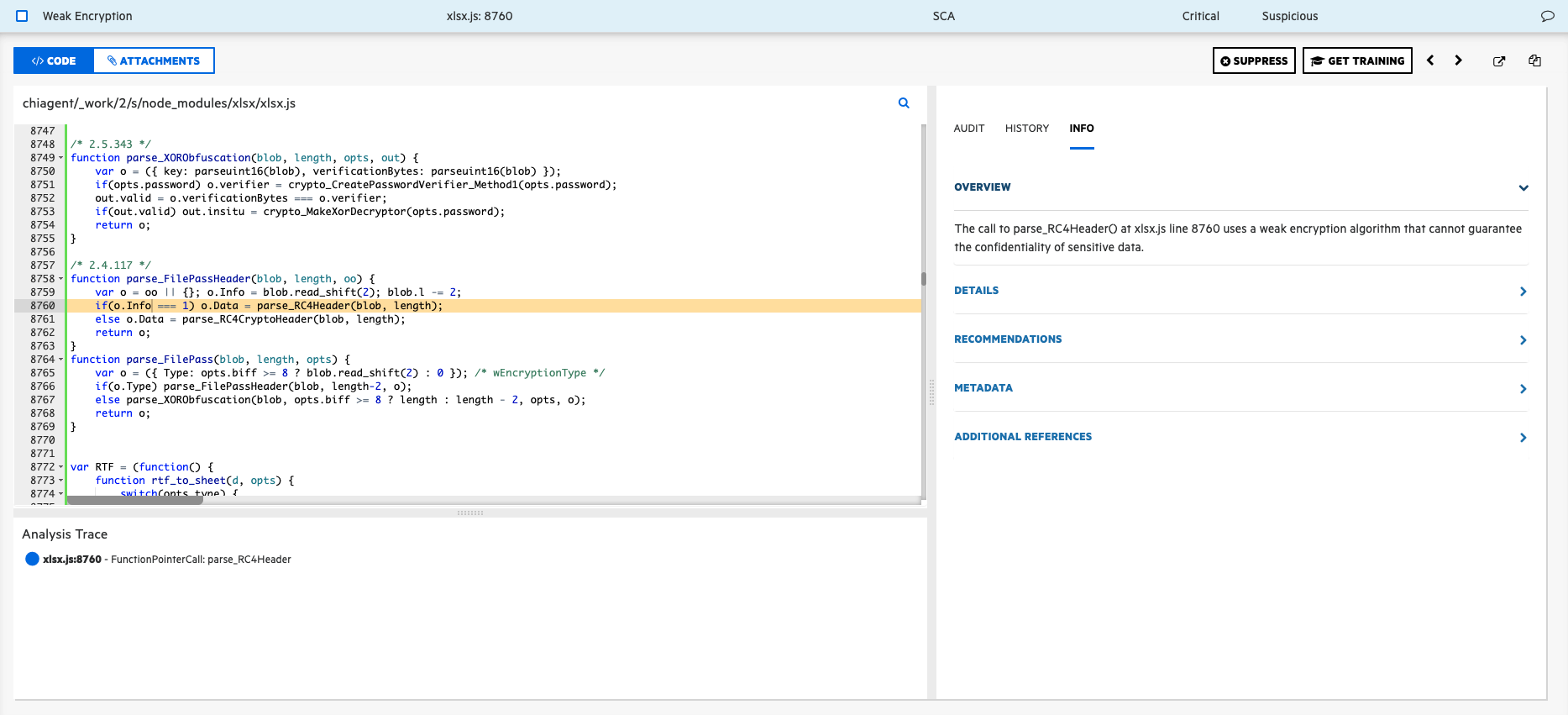Open the METADATA heading
Viewport: 1568px width, 715px height.
point(983,388)
